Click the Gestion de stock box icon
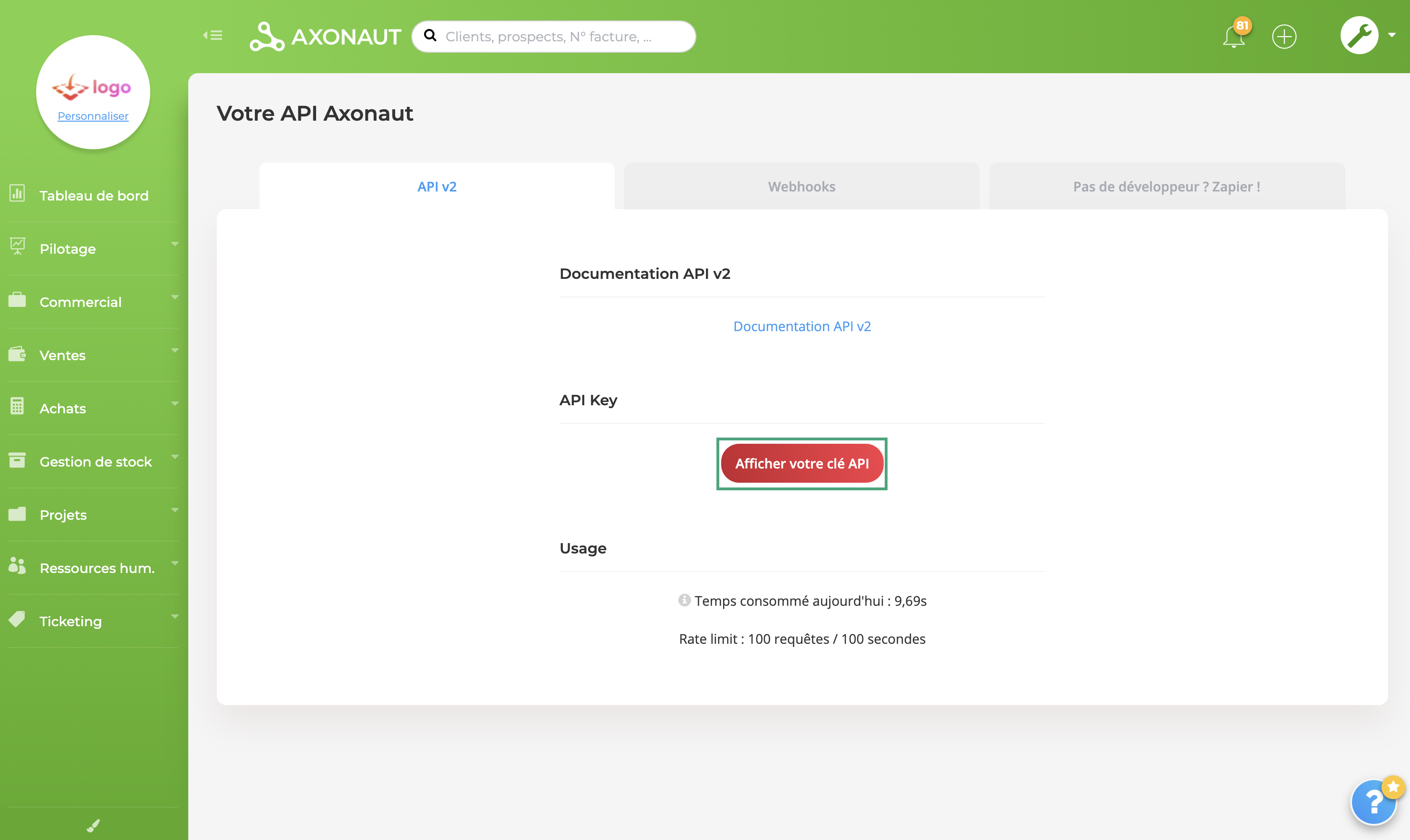Screen dimensions: 1410x840 [18, 459]
